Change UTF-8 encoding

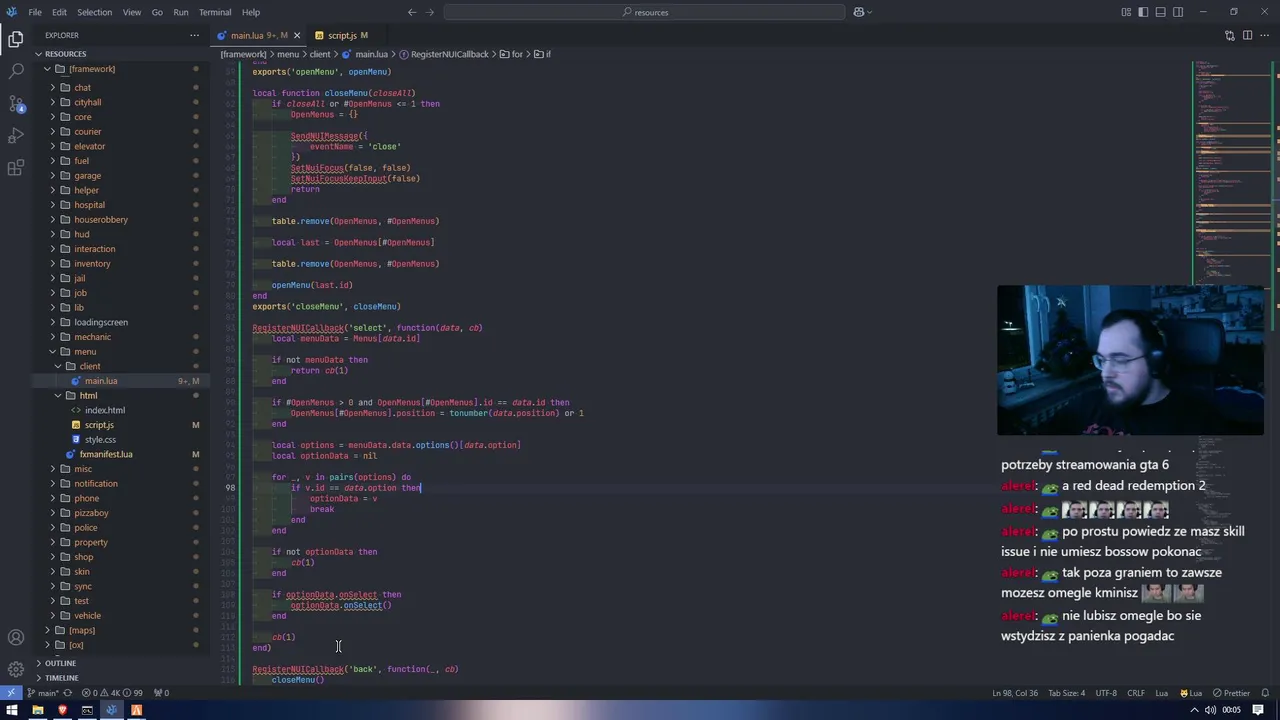(x=1106, y=693)
